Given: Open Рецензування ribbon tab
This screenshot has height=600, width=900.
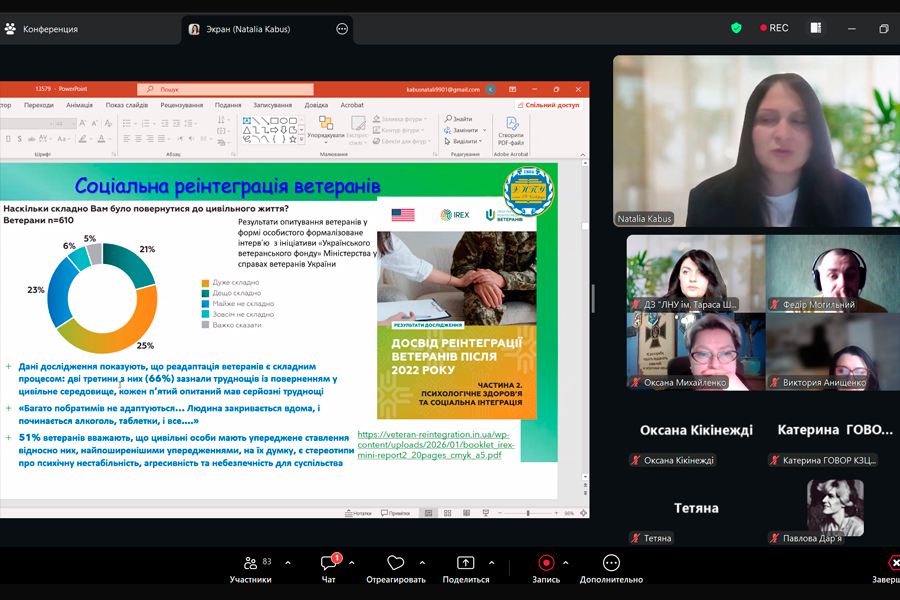Looking at the screenshot, I should pos(182,105).
